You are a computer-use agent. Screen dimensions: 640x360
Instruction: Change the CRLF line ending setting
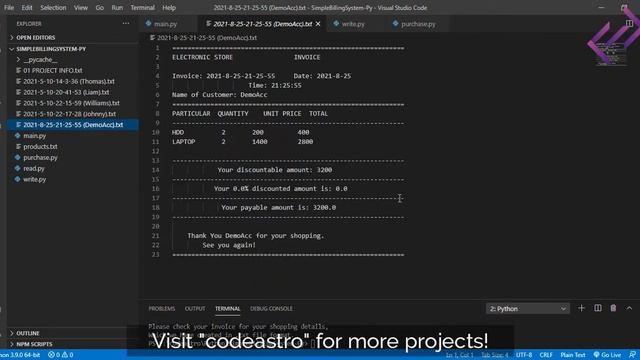point(546,355)
